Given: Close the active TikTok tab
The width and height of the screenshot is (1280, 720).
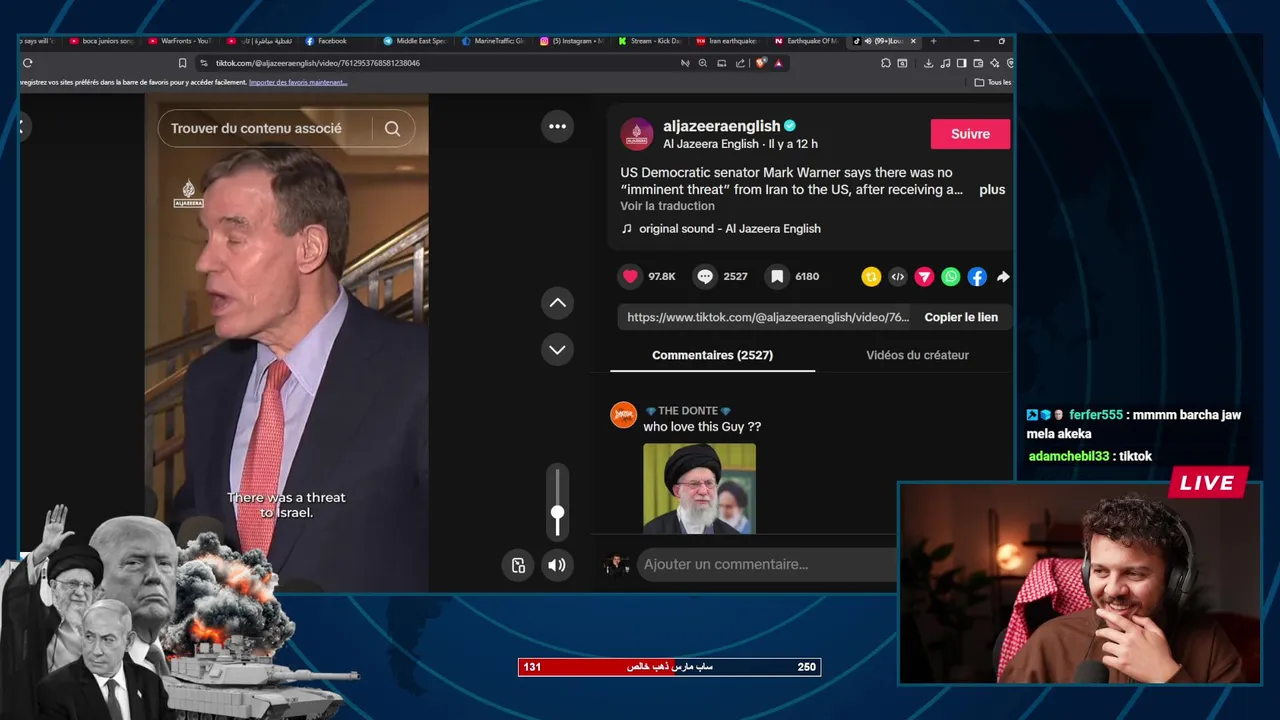Looking at the screenshot, I should pos(913,41).
